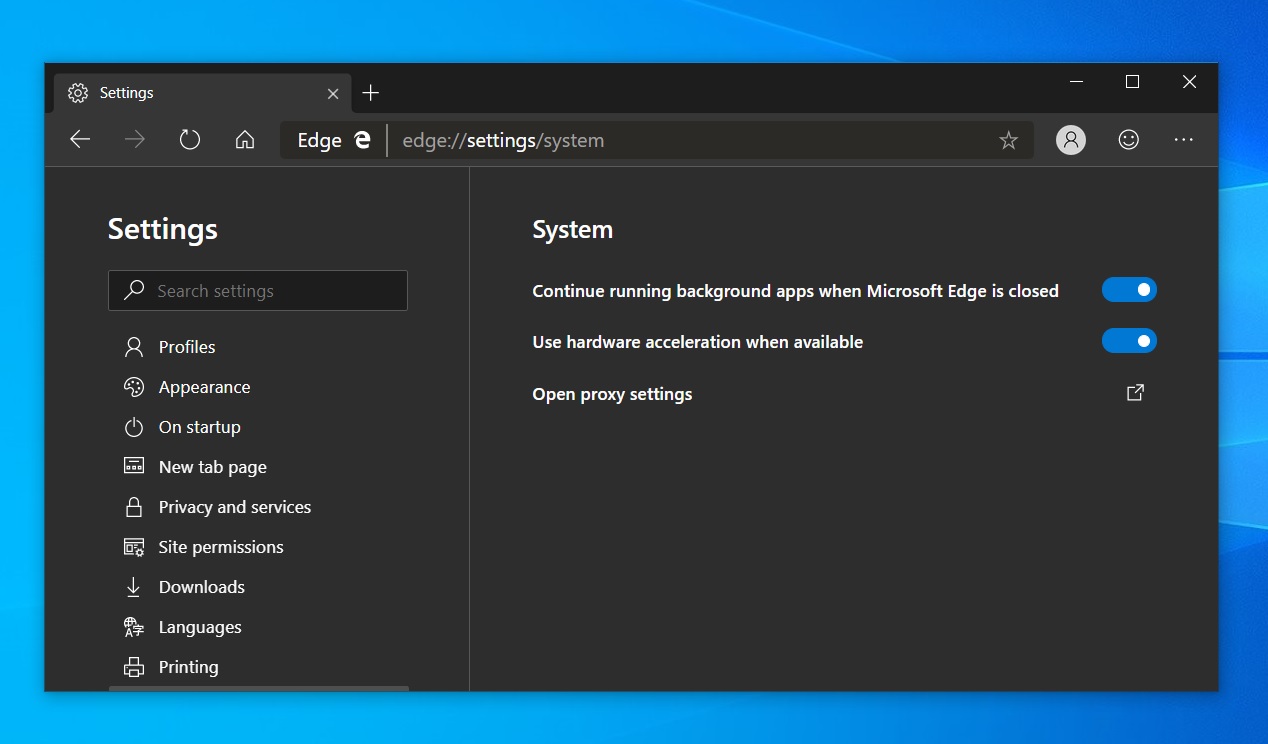Image resolution: width=1268 pixels, height=744 pixels.
Task: Toggle hardware acceleration when available
Action: [x=1129, y=340]
